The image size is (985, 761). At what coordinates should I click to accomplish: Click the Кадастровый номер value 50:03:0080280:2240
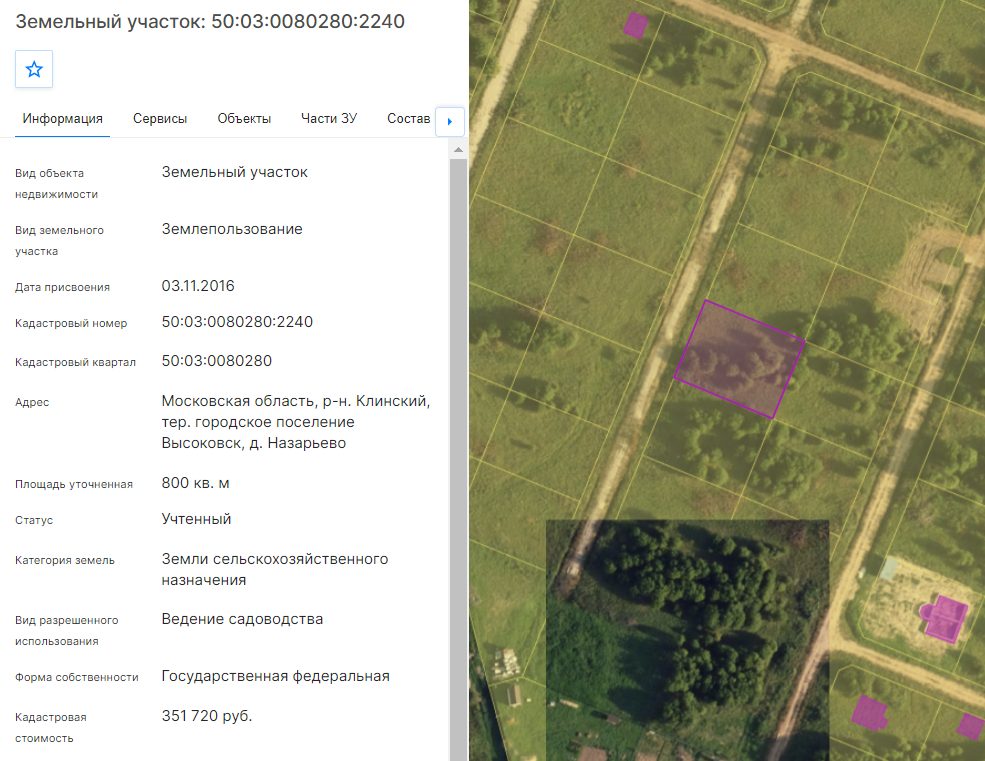[x=237, y=322]
